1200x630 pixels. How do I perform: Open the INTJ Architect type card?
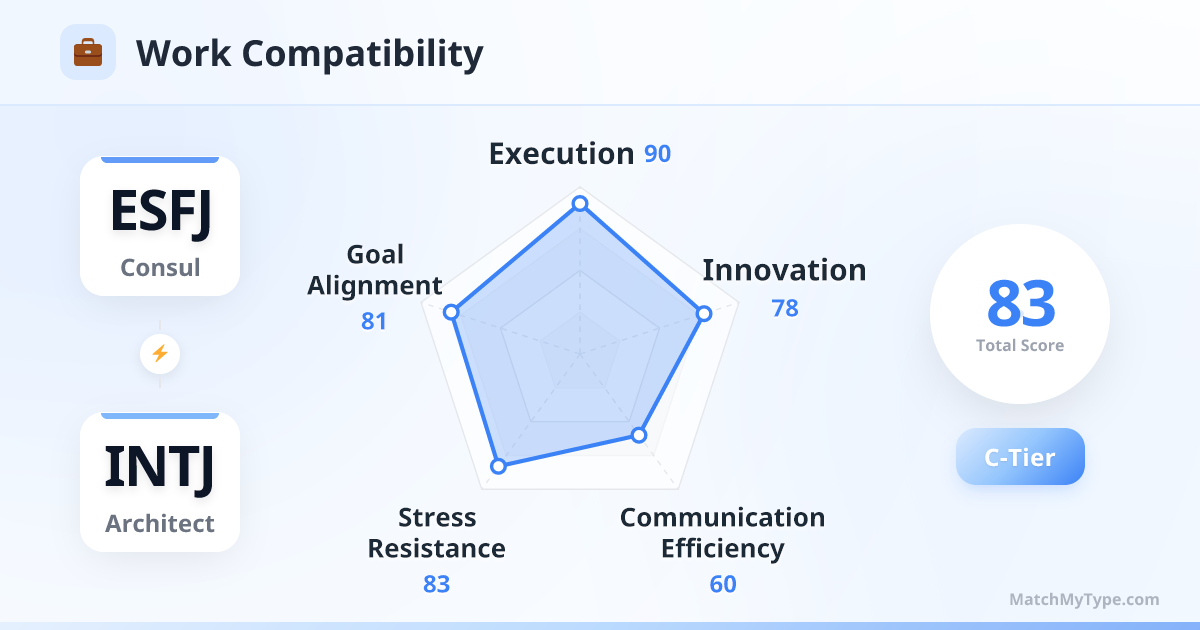click(160, 482)
